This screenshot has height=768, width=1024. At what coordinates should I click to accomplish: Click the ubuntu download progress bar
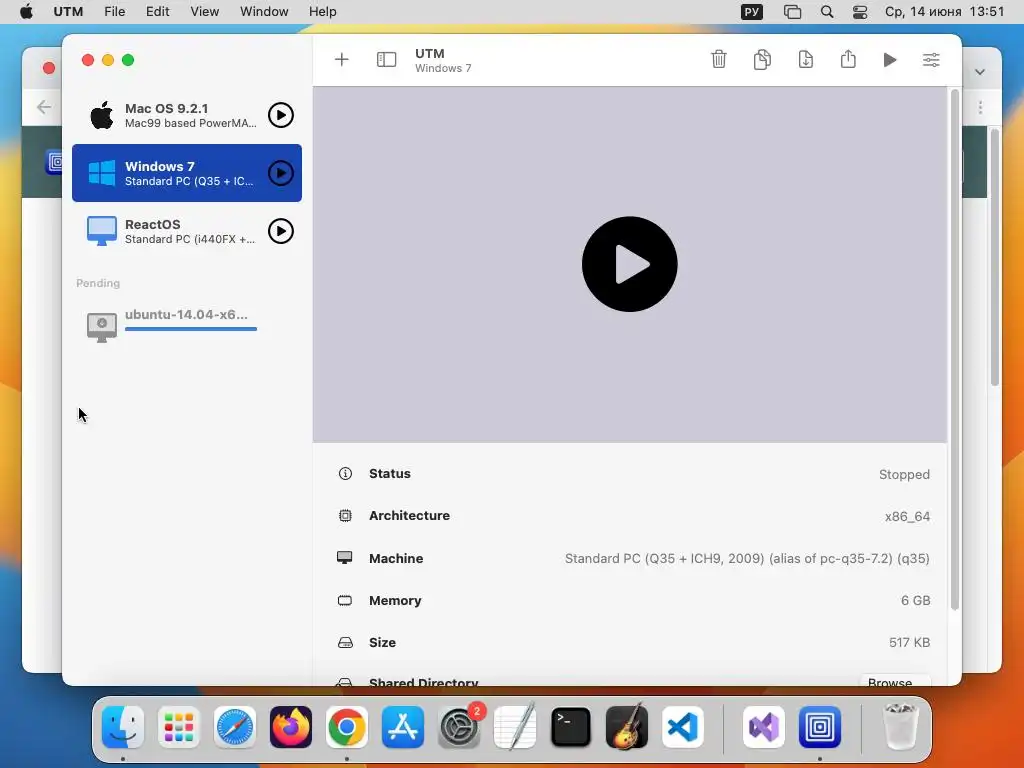coord(191,329)
